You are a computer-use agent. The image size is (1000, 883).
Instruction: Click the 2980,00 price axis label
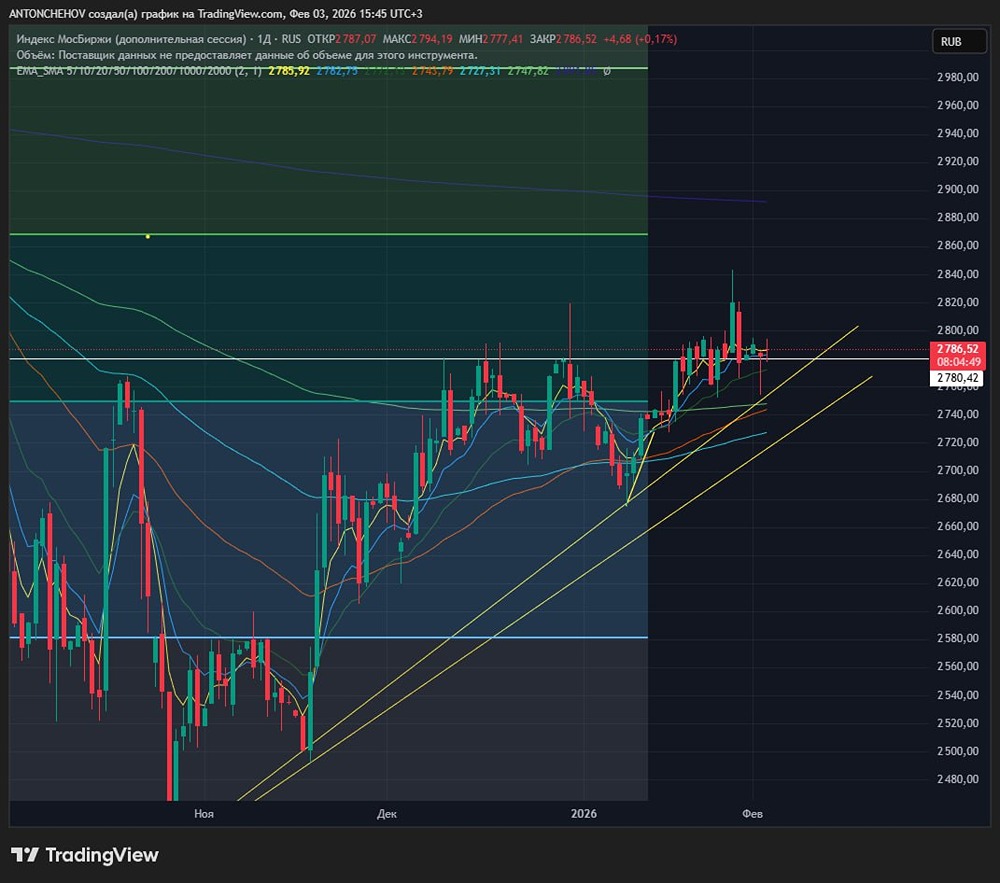[x=958, y=77]
